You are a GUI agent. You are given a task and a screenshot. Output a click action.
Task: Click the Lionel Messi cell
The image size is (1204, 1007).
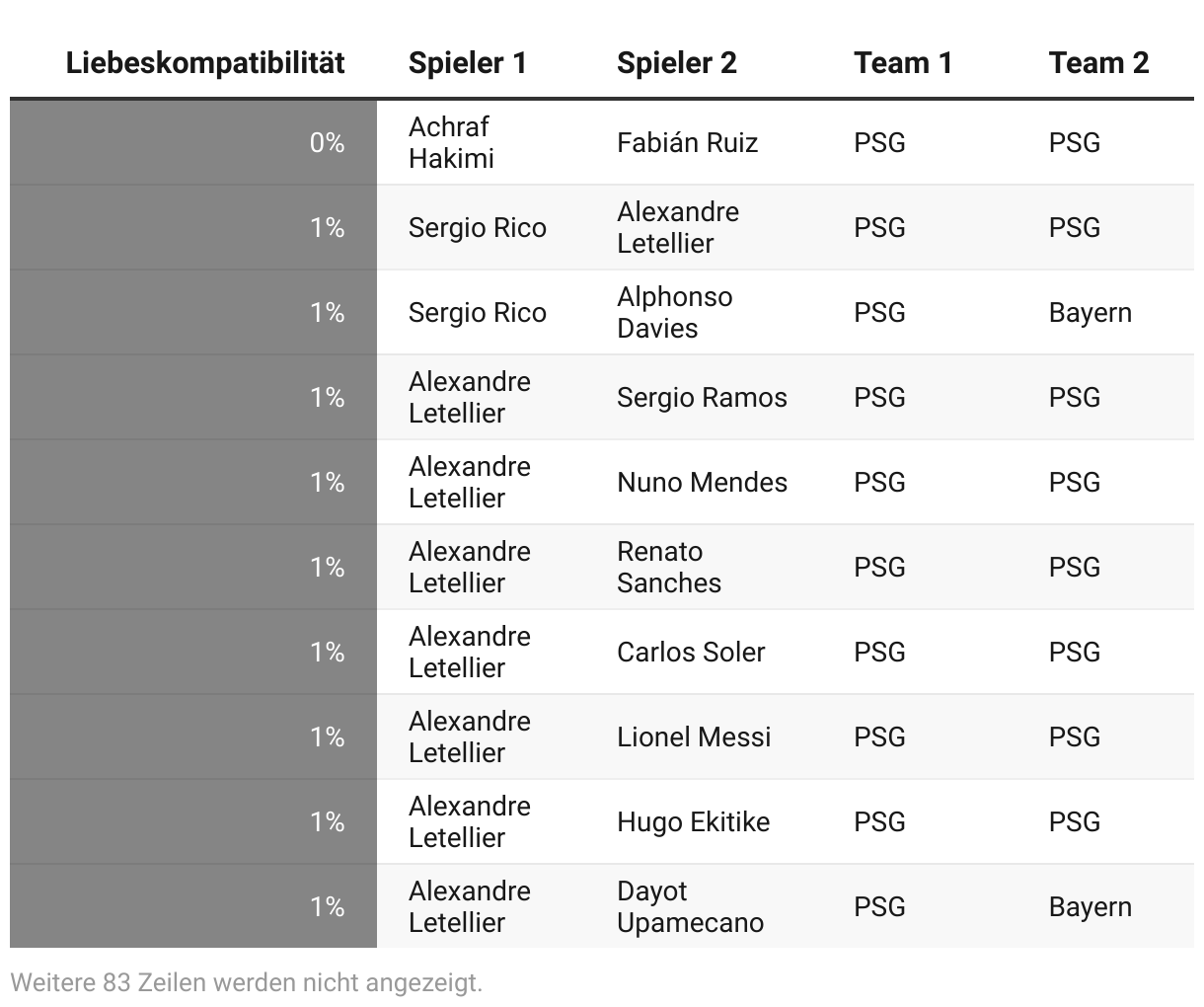(x=694, y=737)
